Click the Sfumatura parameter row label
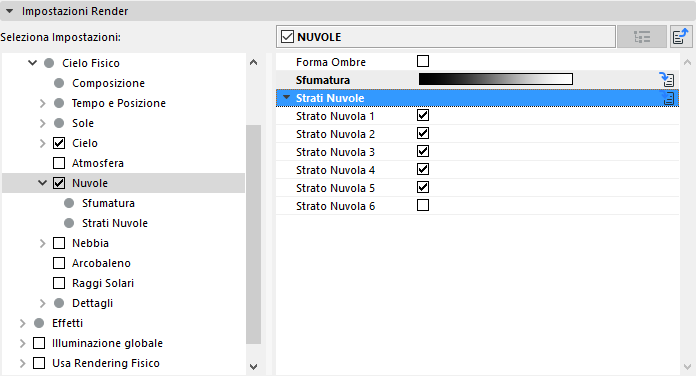 (323, 80)
